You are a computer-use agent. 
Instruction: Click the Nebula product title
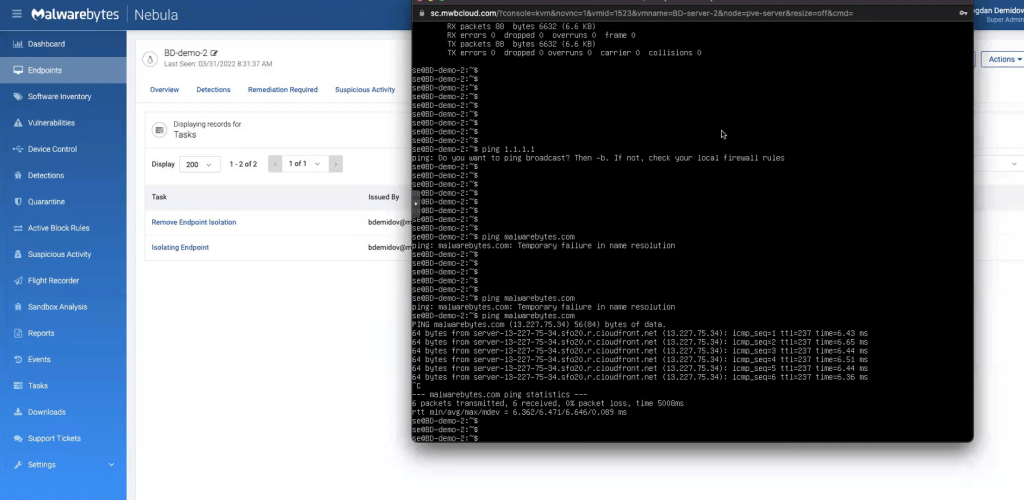(x=156, y=14)
